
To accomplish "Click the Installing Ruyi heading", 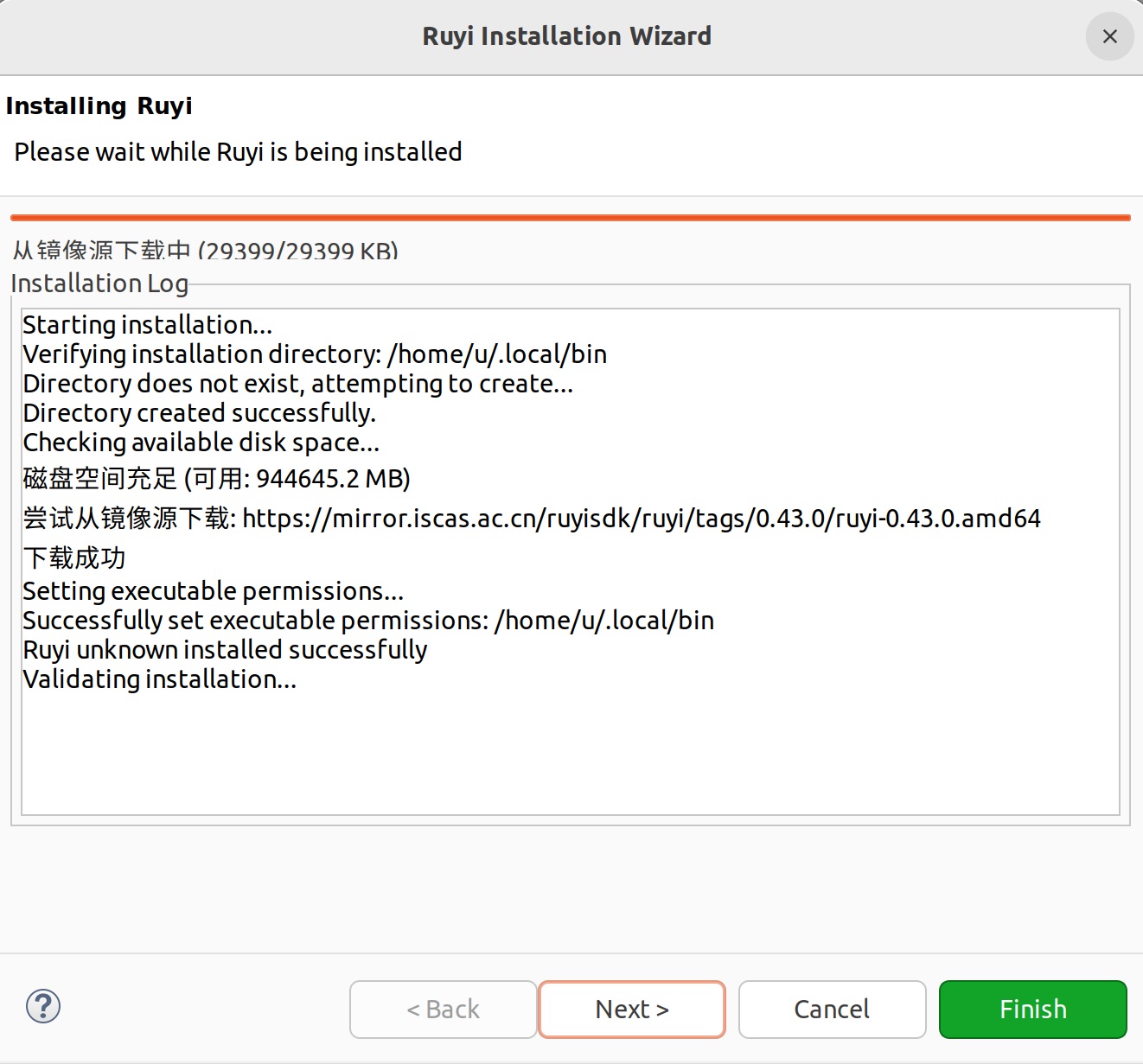I will (99, 105).
